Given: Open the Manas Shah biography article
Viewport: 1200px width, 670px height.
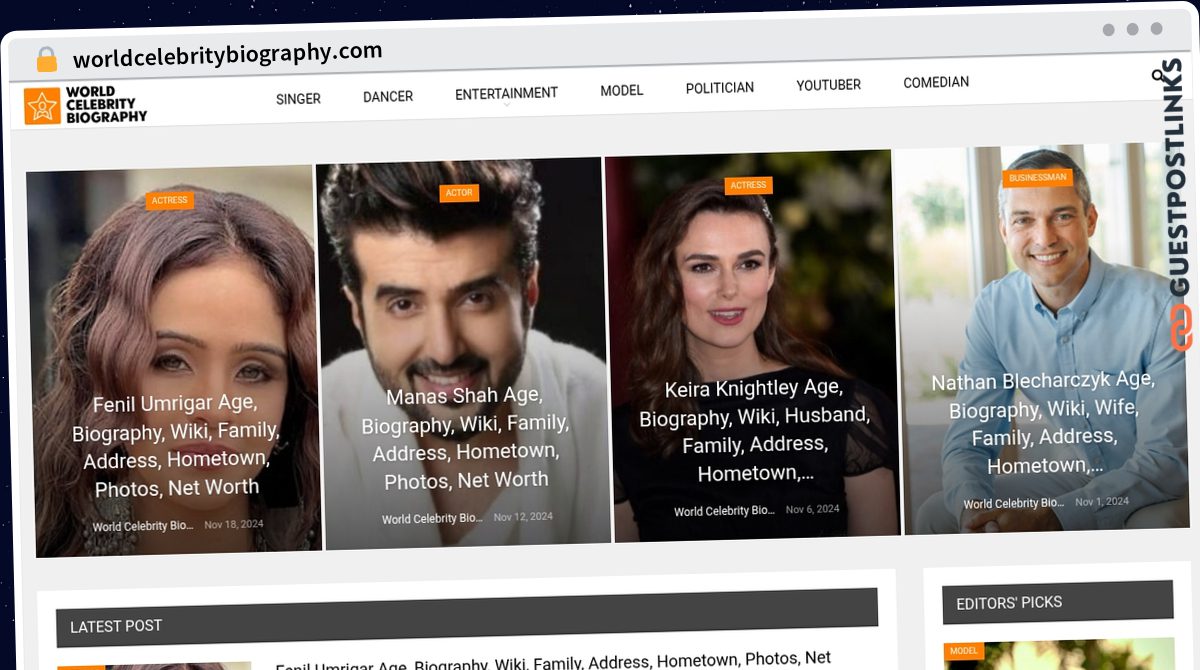Looking at the screenshot, I should click(465, 438).
